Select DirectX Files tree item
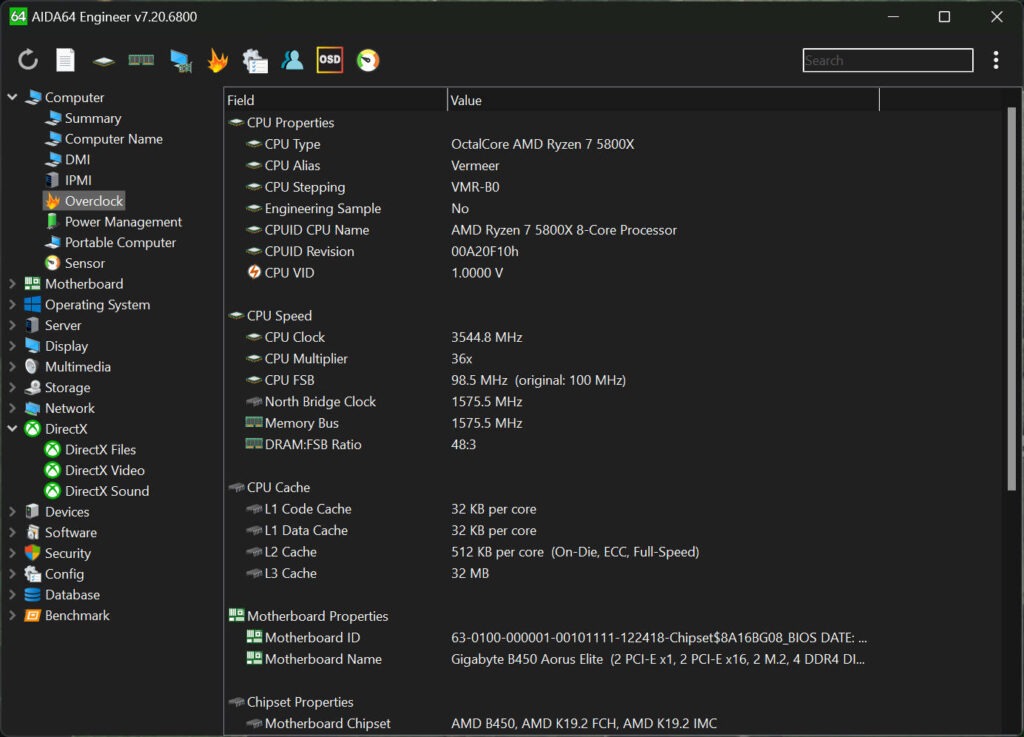The image size is (1024, 737). [89, 450]
